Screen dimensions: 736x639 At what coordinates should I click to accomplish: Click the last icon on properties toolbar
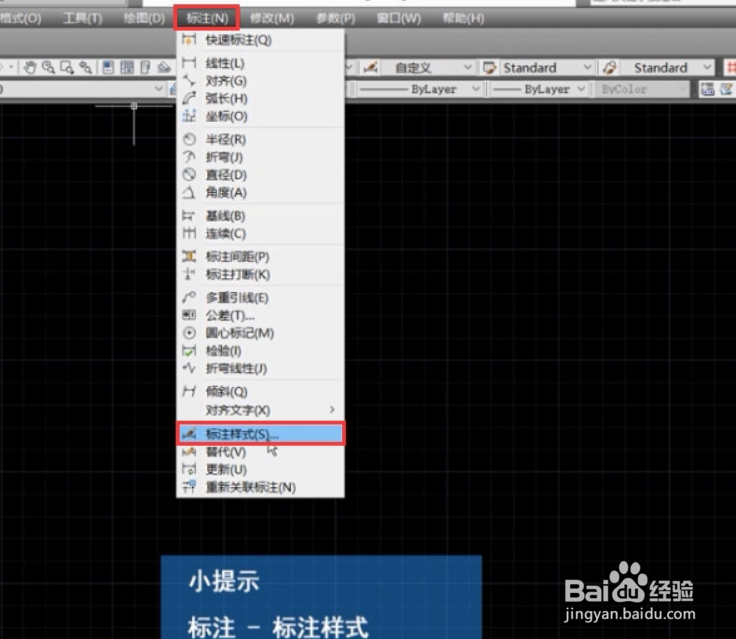(726, 89)
